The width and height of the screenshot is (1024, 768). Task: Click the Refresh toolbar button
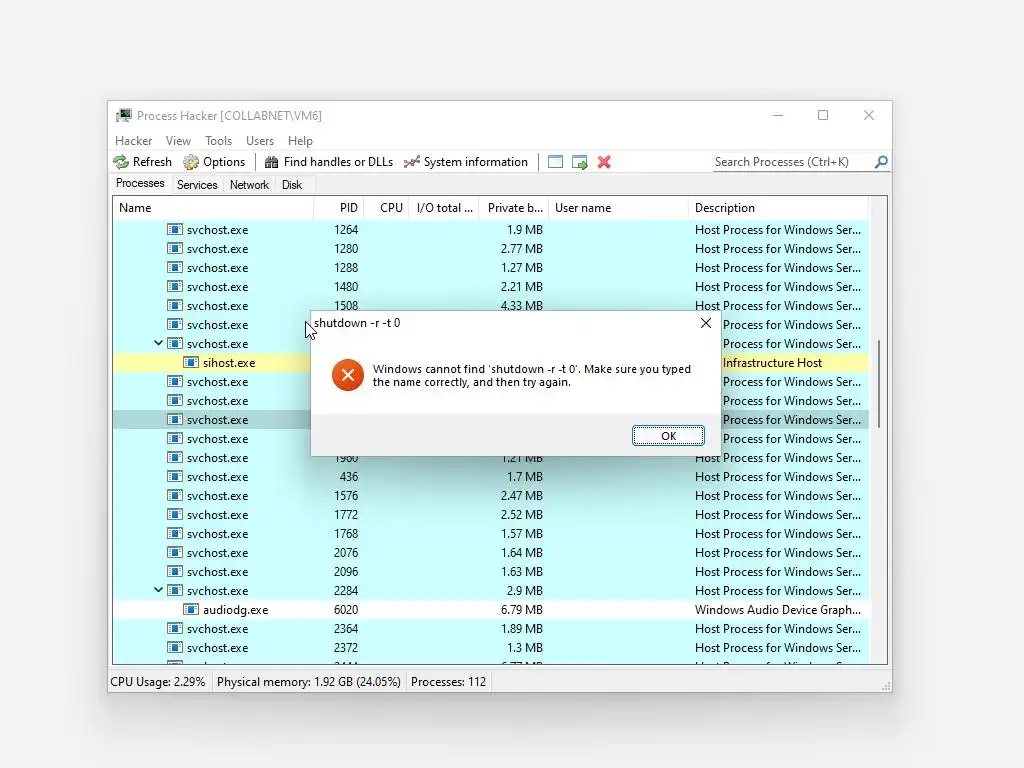[142, 162]
